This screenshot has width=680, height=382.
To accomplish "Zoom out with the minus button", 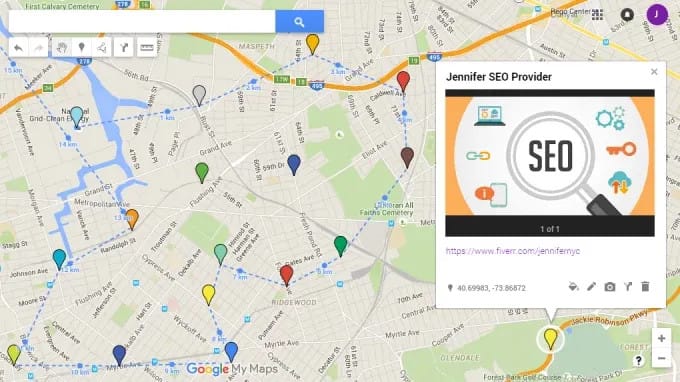I will tap(661, 358).
